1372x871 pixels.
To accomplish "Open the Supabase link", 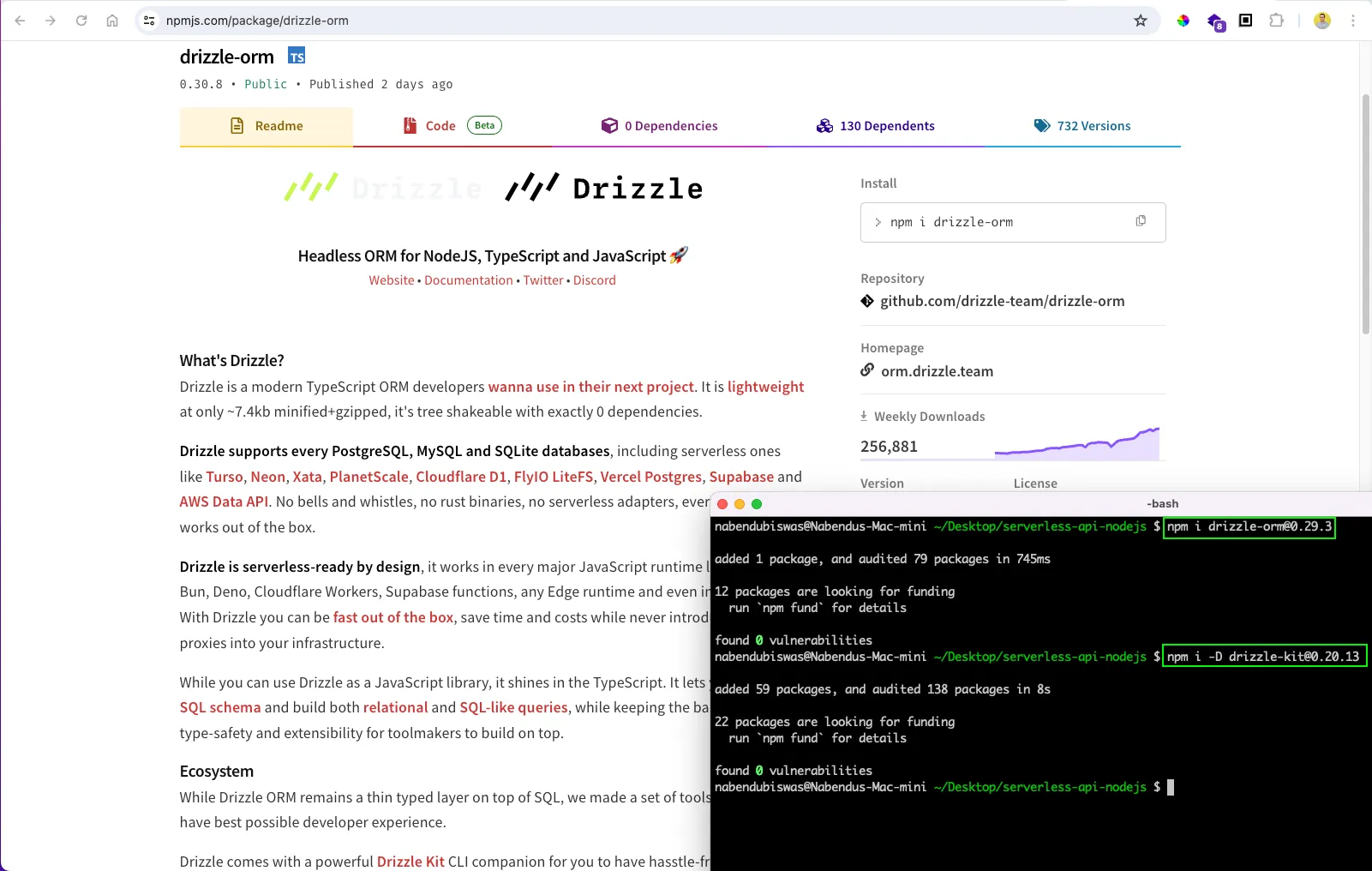I will (741, 477).
